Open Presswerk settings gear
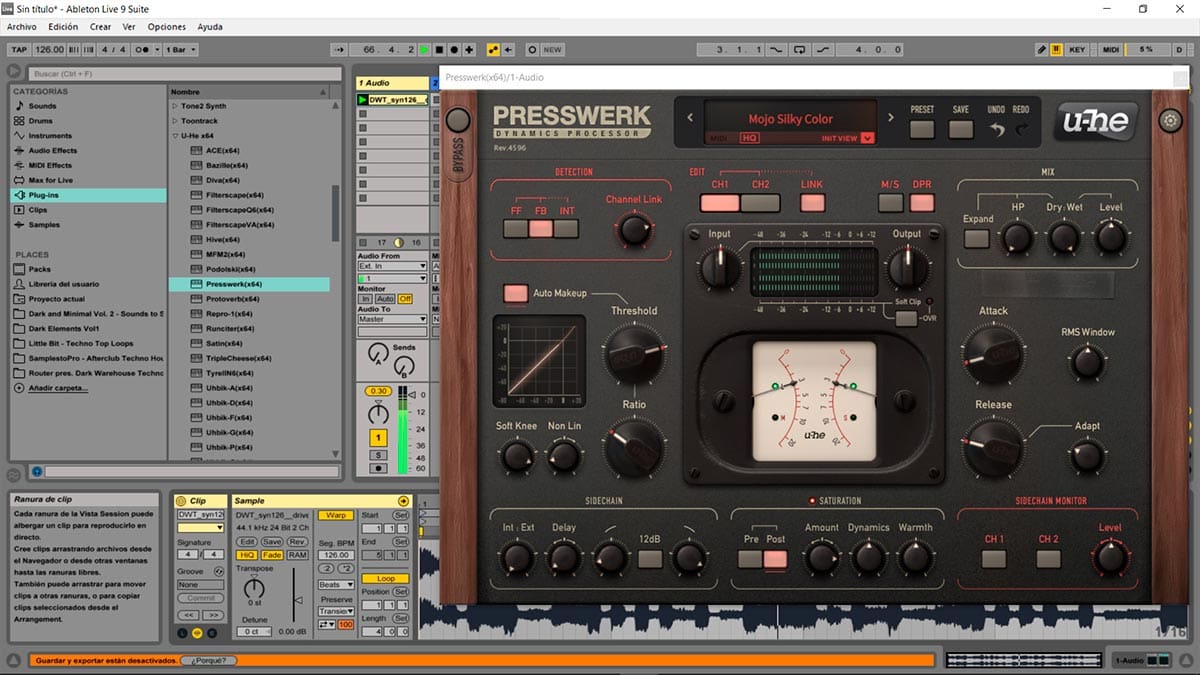 click(x=1170, y=121)
